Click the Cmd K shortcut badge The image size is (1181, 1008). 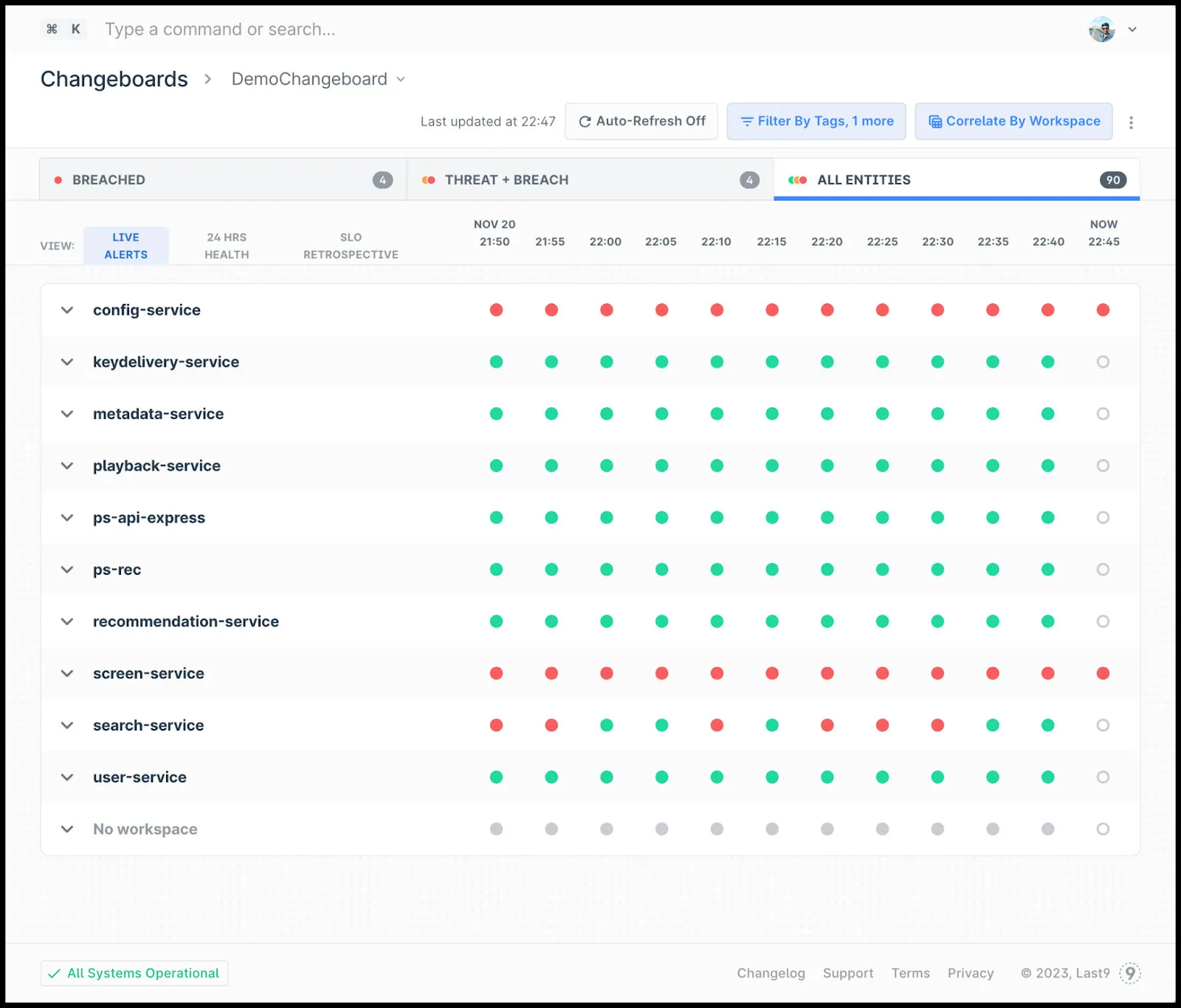63,30
